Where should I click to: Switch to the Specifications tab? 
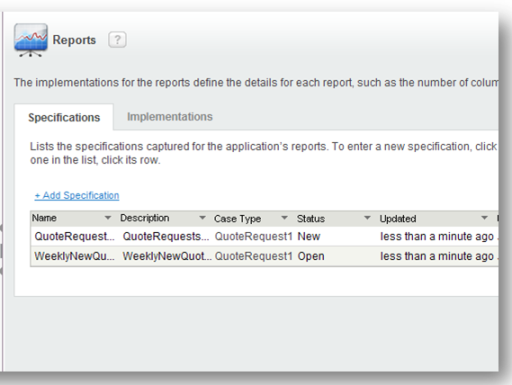(x=64, y=117)
